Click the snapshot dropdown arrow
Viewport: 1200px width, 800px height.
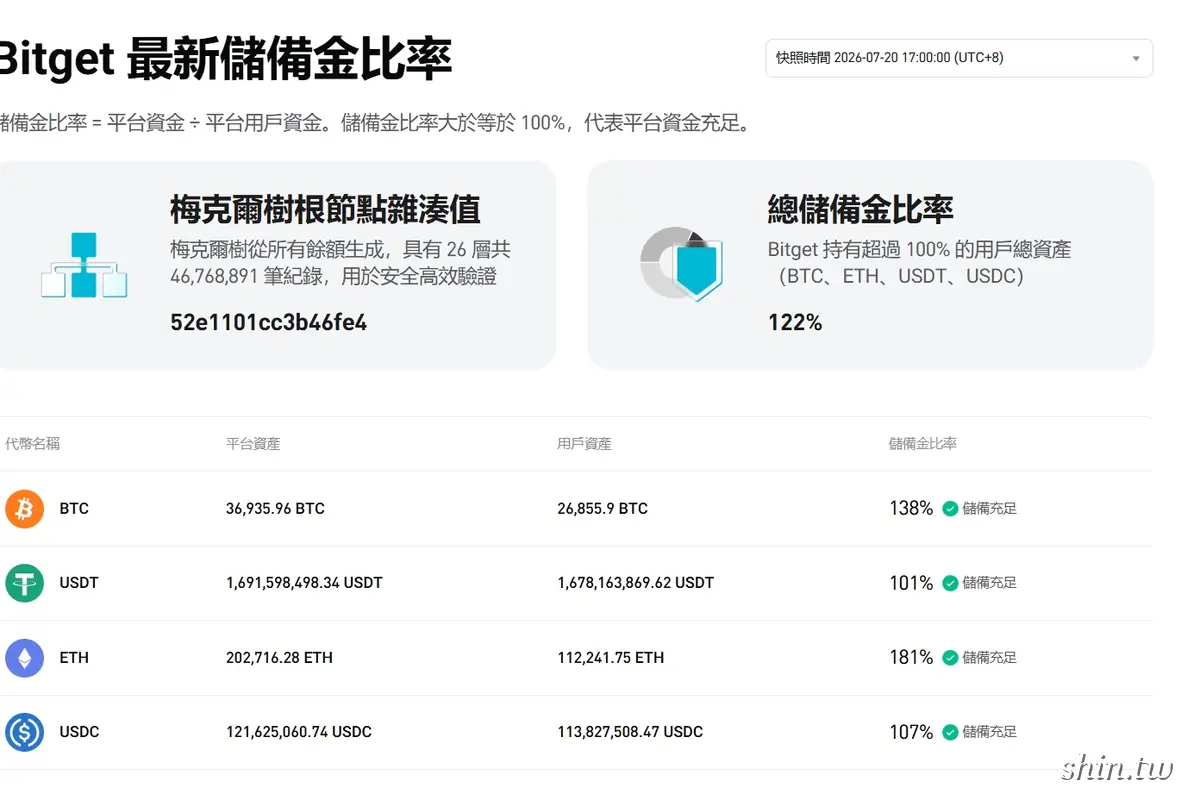pos(1136,58)
